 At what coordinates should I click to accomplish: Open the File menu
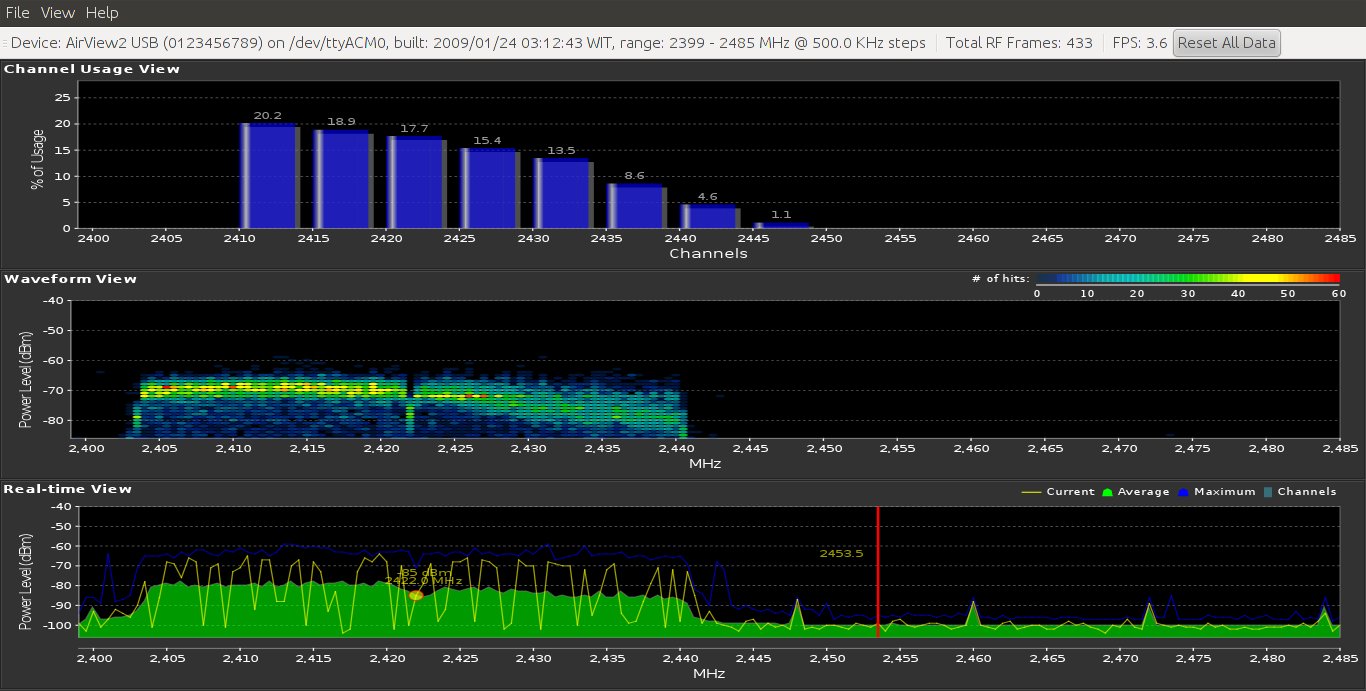point(18,13)
